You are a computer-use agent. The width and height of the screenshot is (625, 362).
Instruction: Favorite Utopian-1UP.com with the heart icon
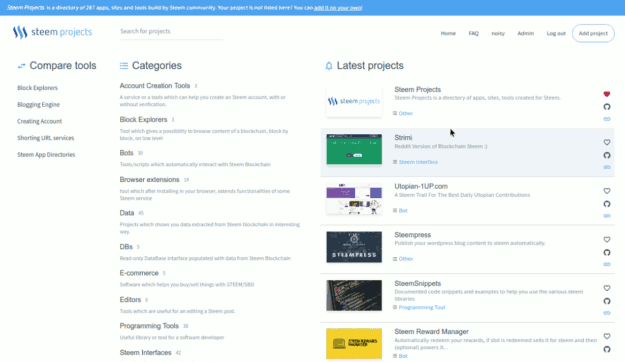click(x=607, y=191)
